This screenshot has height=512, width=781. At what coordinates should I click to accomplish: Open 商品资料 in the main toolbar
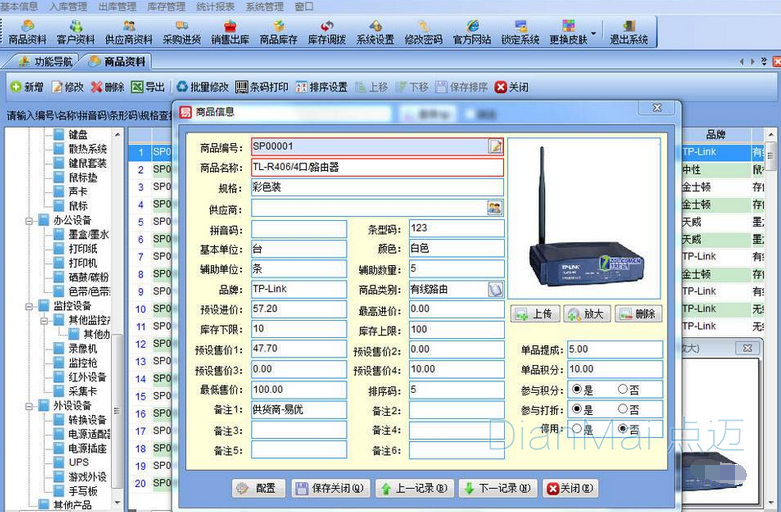[27, 32]
